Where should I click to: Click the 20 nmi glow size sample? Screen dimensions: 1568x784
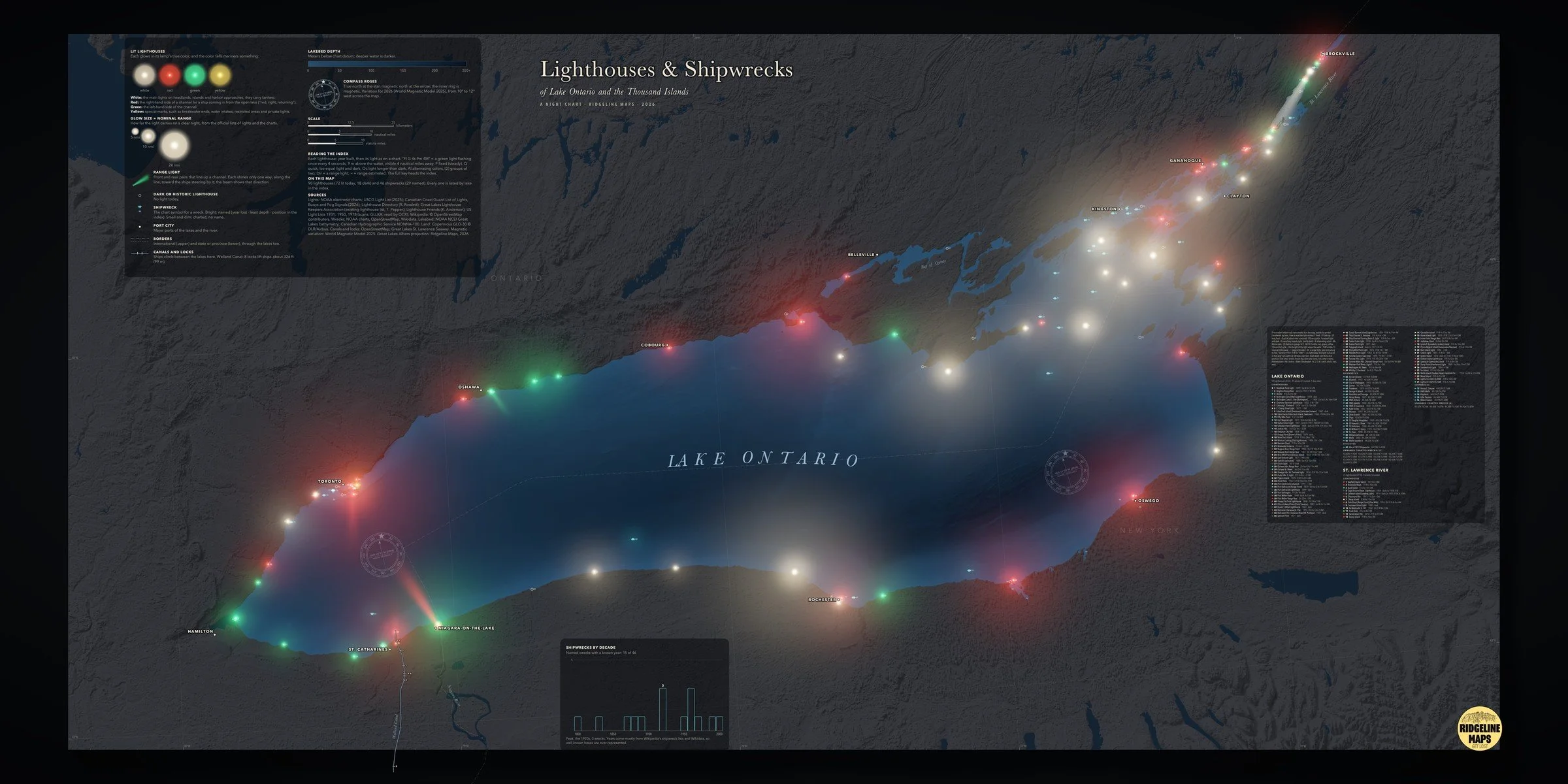pos(174,145)
